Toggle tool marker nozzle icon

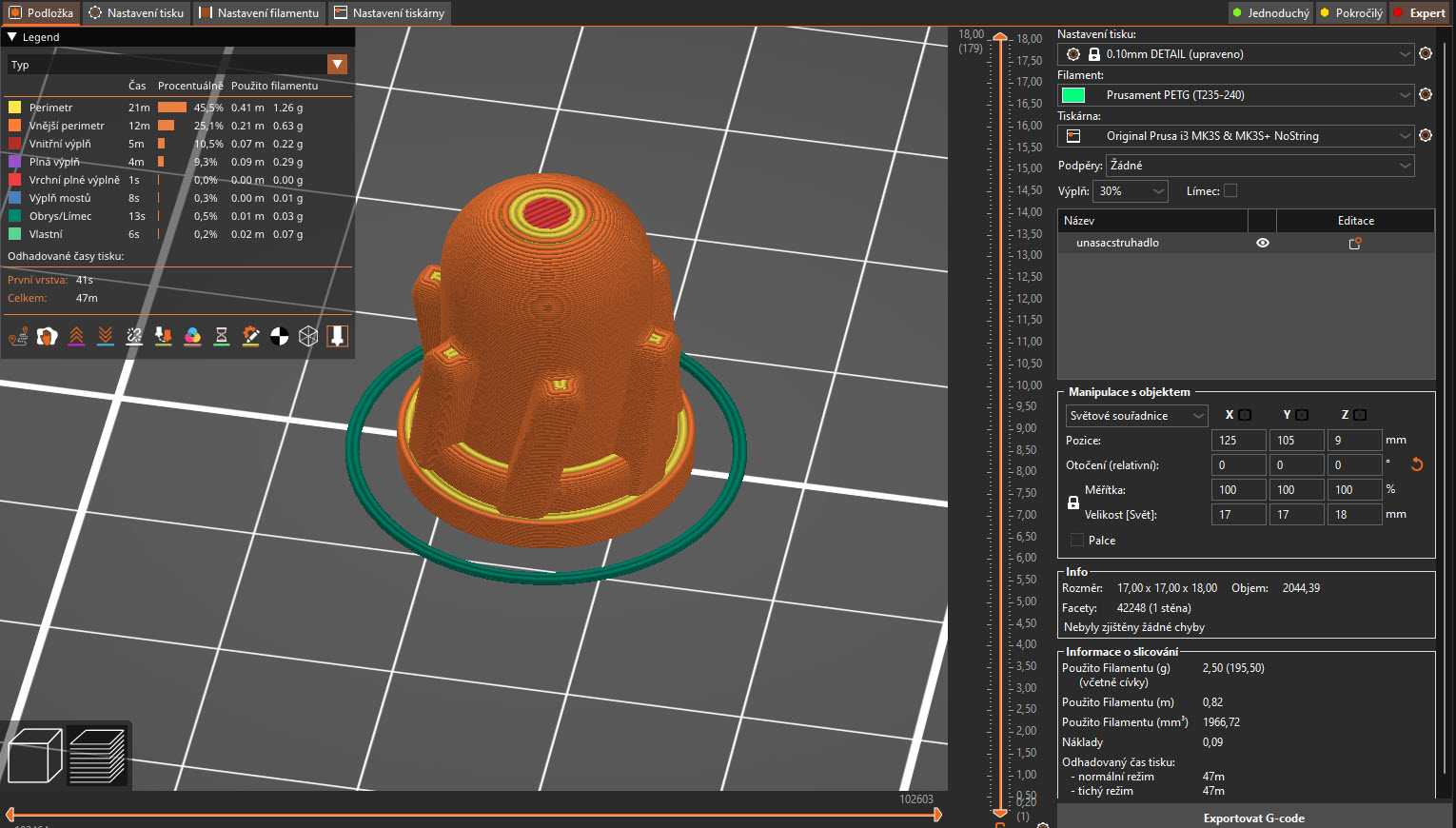[337, 336]
